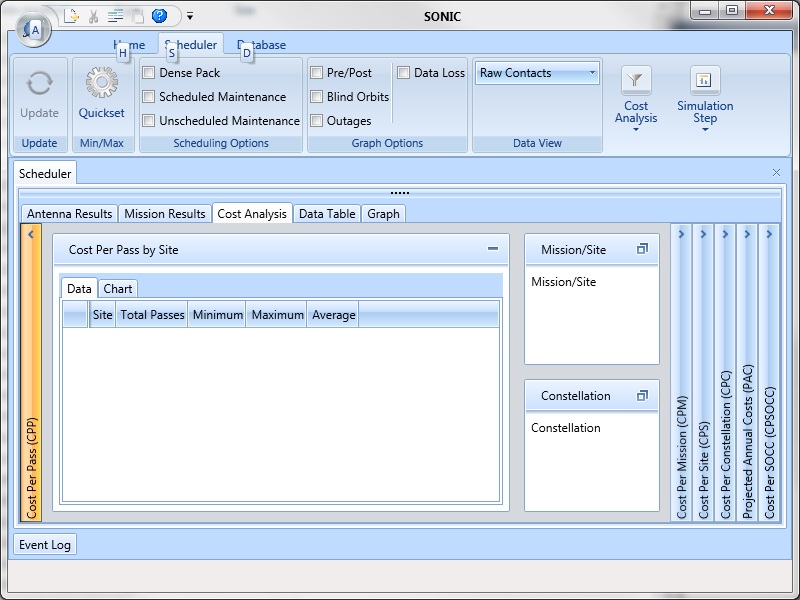The height and width of the screenshot is (600, 800).
Task: Open the Antenna Results tab
Action: pyautogui.click(x=69, y=214)
